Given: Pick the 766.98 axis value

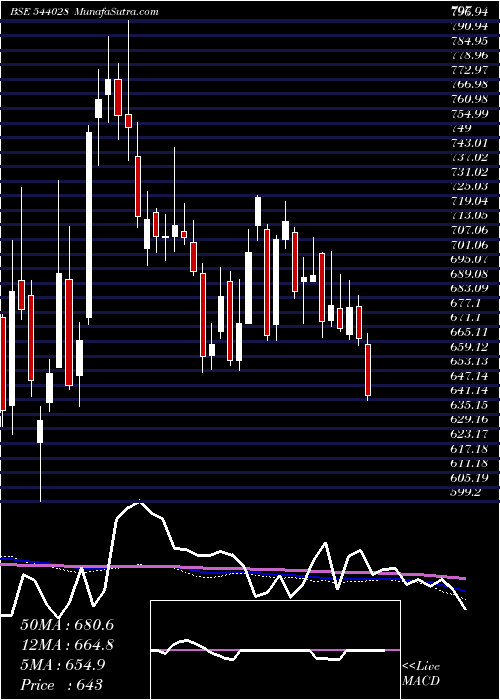Looking at the screenshot, I should 472,85.
